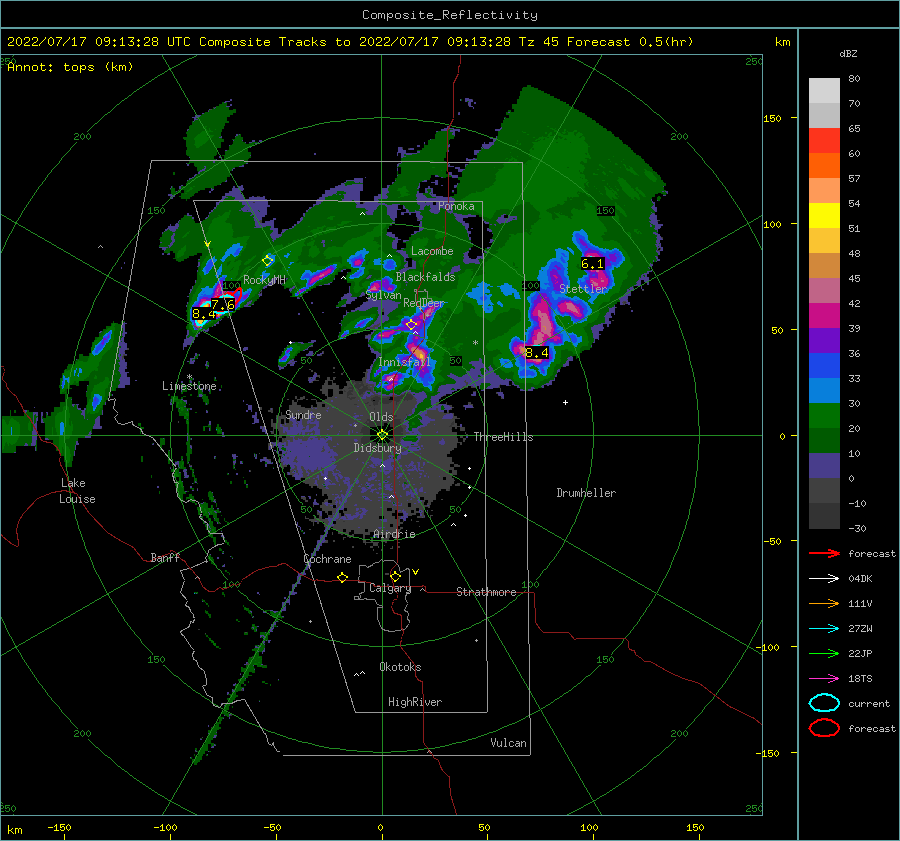Click the red 'forecast' ellipse legend icon
900x841 pixels.
pos(824,728)
